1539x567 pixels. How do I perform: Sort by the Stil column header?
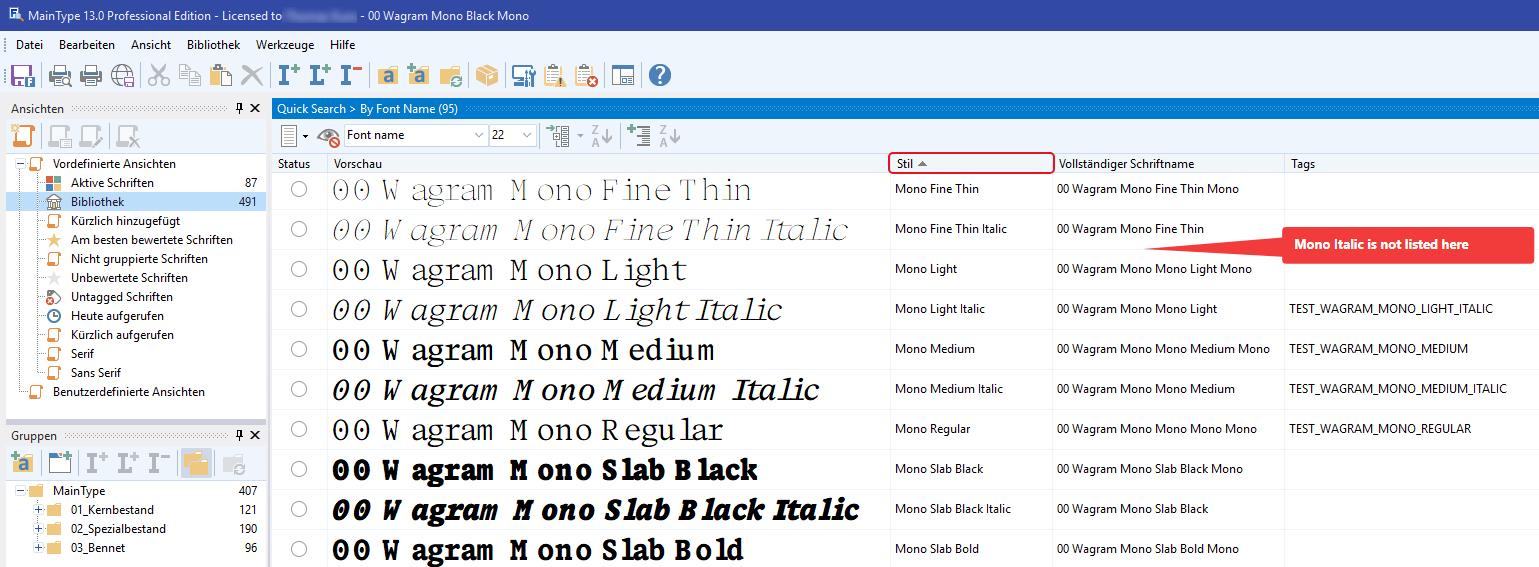pos(971,163)
